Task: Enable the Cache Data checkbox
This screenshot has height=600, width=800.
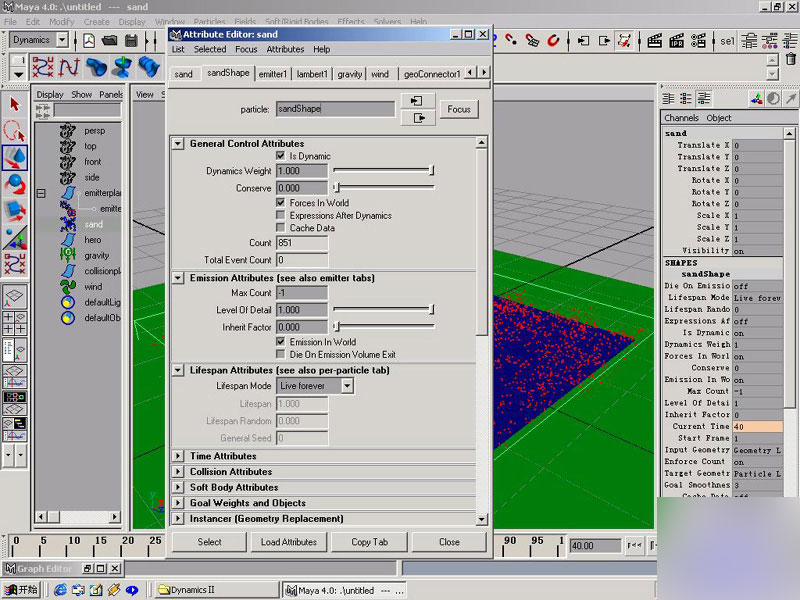Action: pyautogui.click(x=281, y=228)
